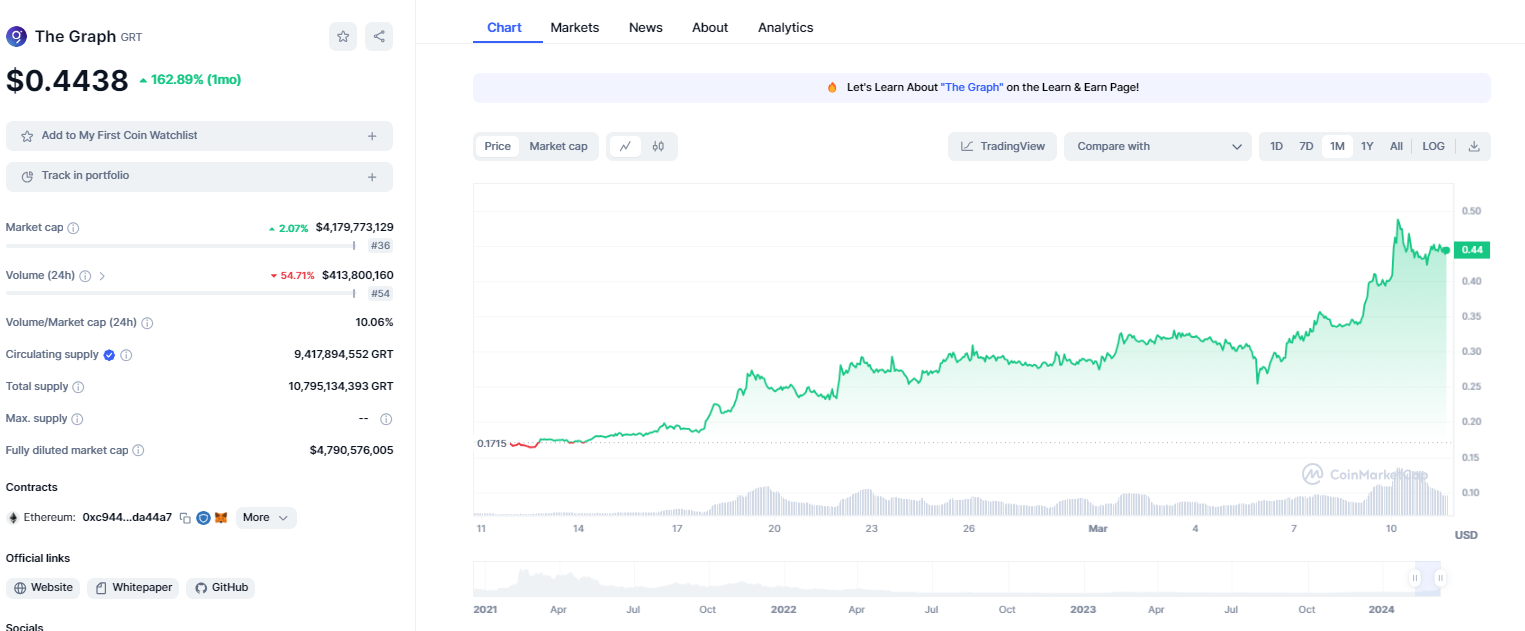
Task: Show Max. supply info icon
Action: [x=77, y=419]
